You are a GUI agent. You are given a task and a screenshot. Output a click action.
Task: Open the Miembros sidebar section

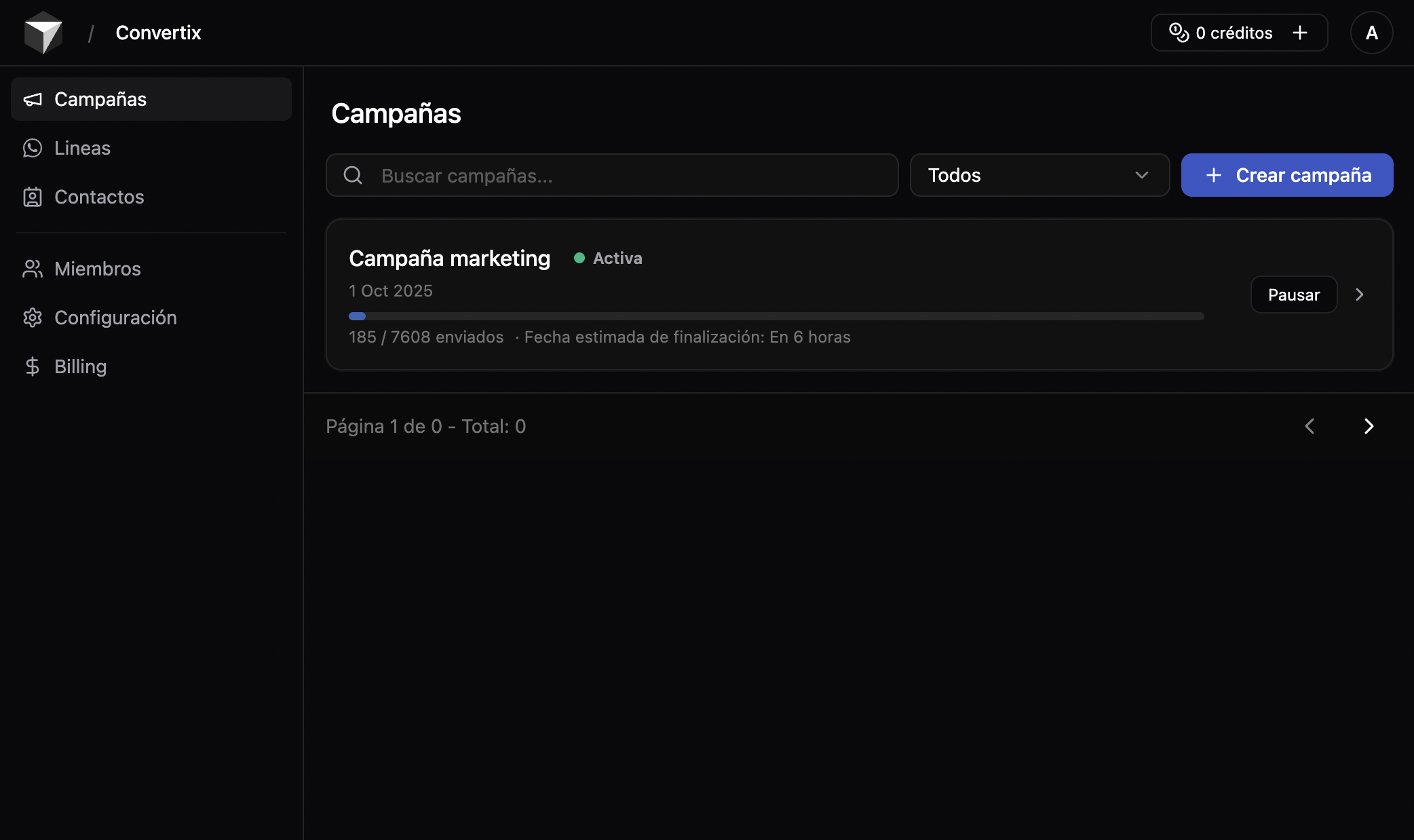98,269
